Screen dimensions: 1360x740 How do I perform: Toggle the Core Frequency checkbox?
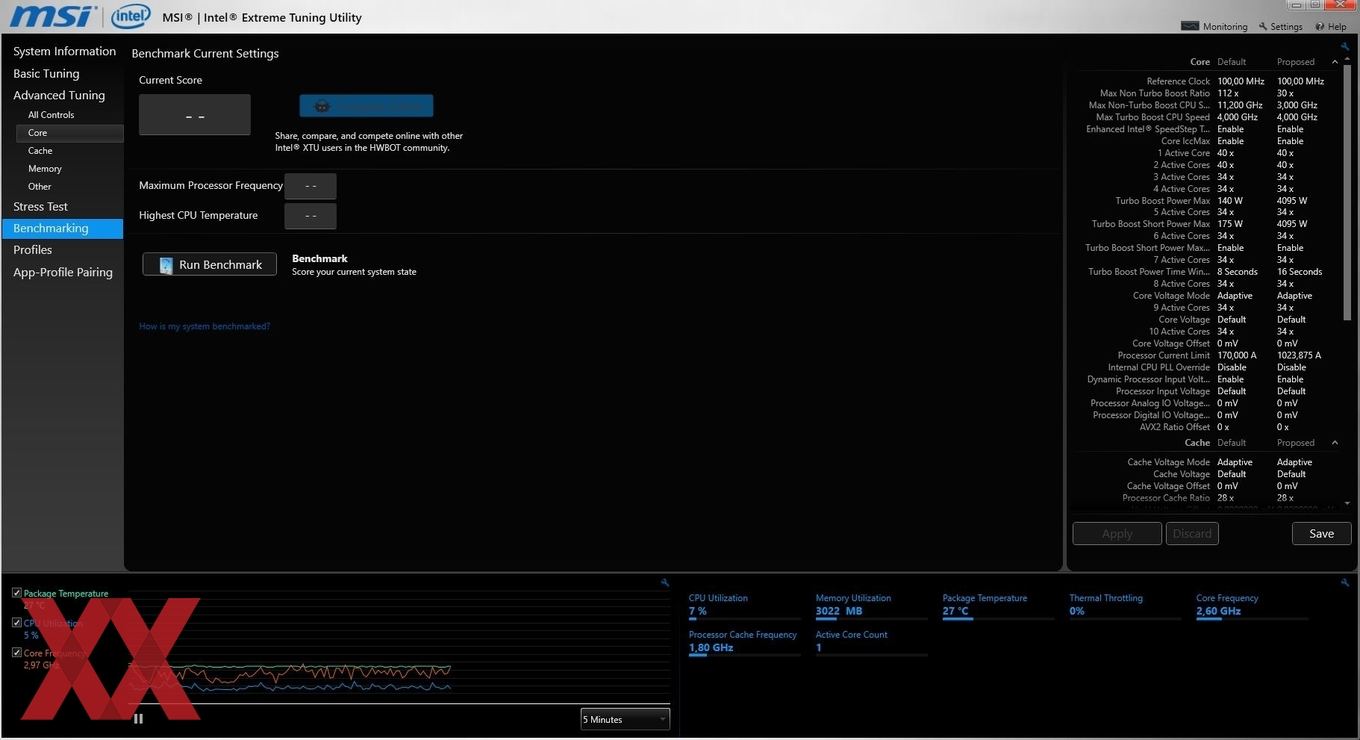tap(17, 652)
